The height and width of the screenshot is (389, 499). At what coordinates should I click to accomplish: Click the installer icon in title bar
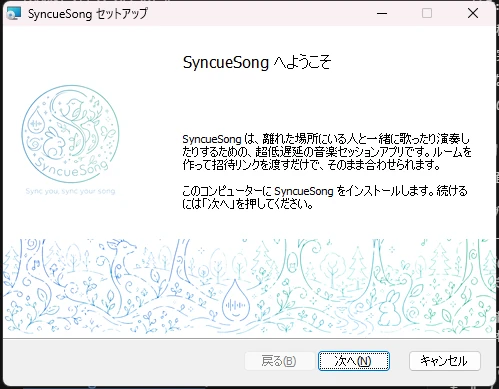tap(14, 13)
